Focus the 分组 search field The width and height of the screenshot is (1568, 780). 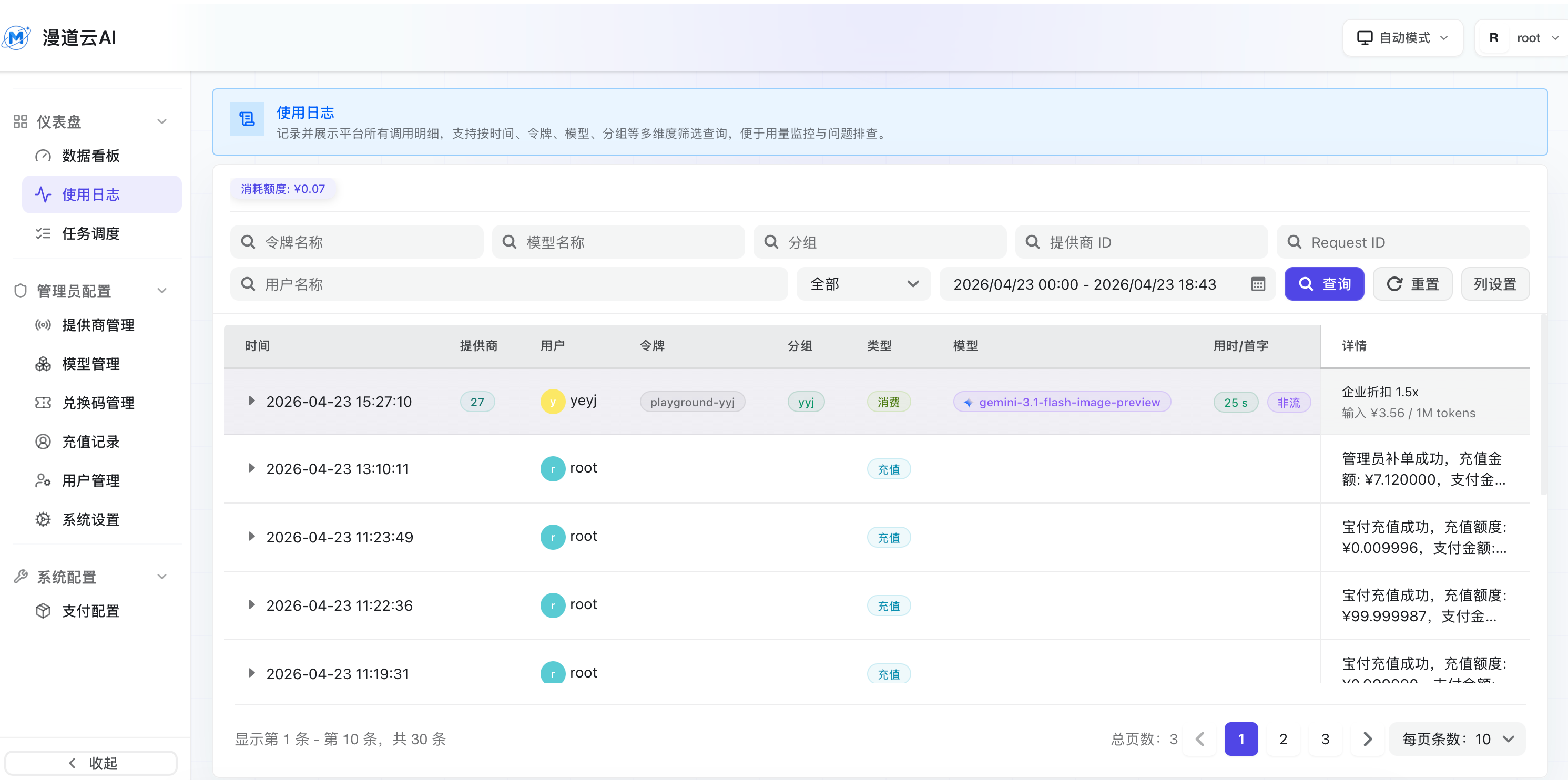point(880,242)
